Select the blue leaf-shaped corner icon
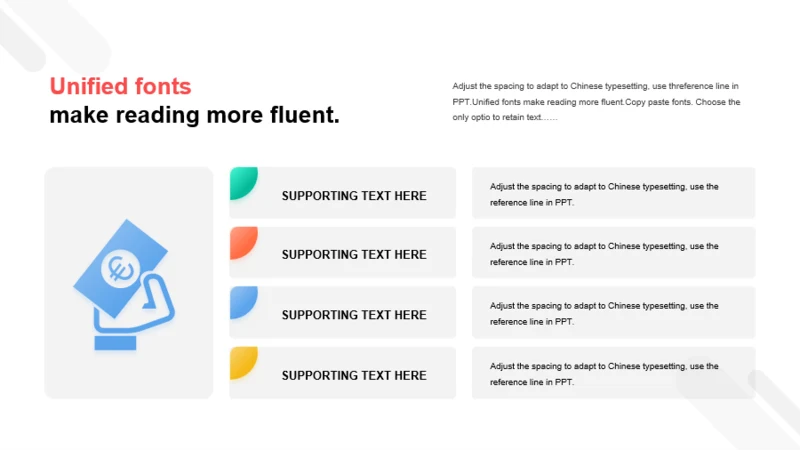Screen dimensions: 800x450 pyautogui.click(x=243, y=303)
